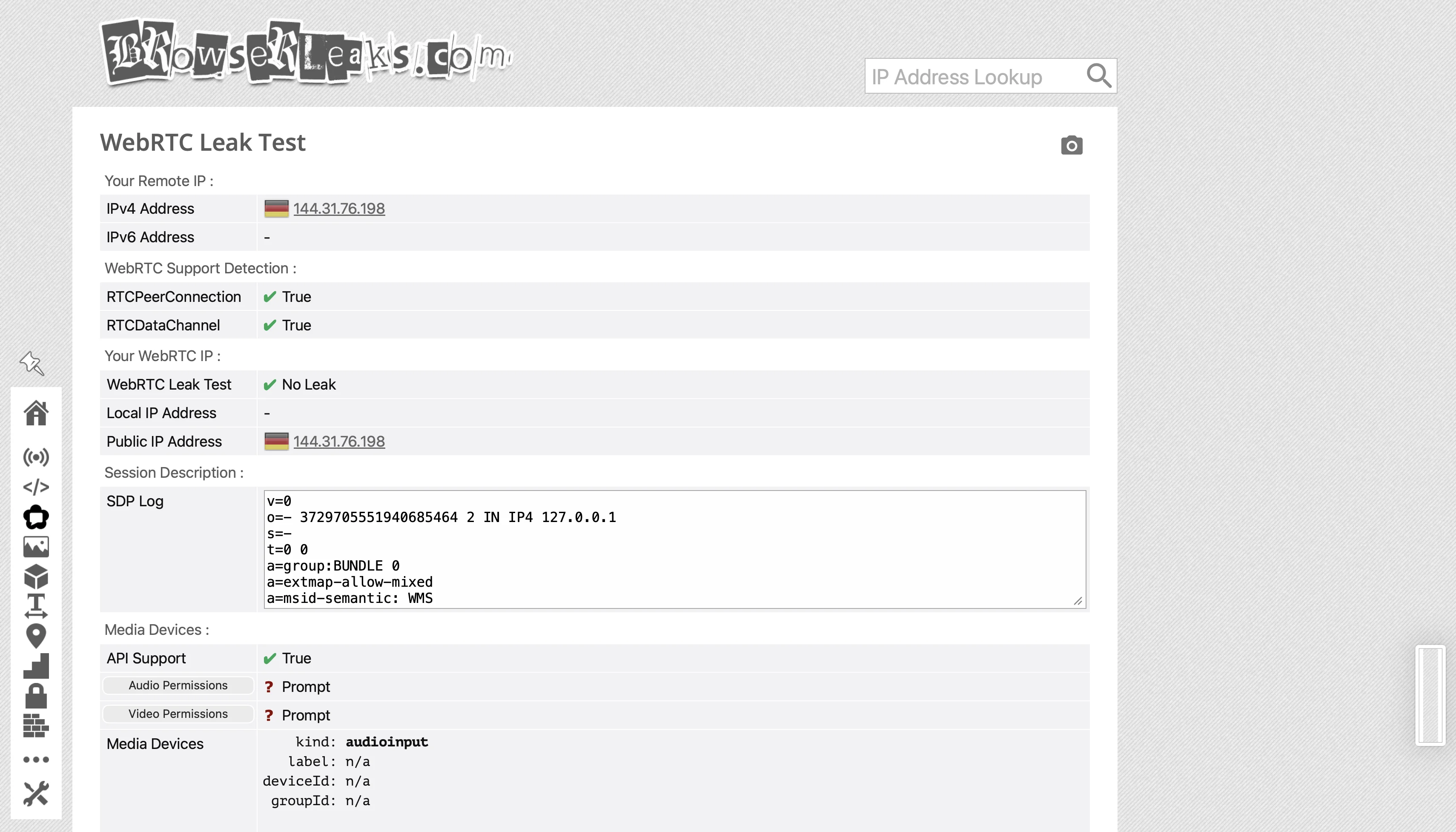Click the 'WebRTC Support Detection :' section header
Screen dimensions: 1456x832
coord(200,268)
